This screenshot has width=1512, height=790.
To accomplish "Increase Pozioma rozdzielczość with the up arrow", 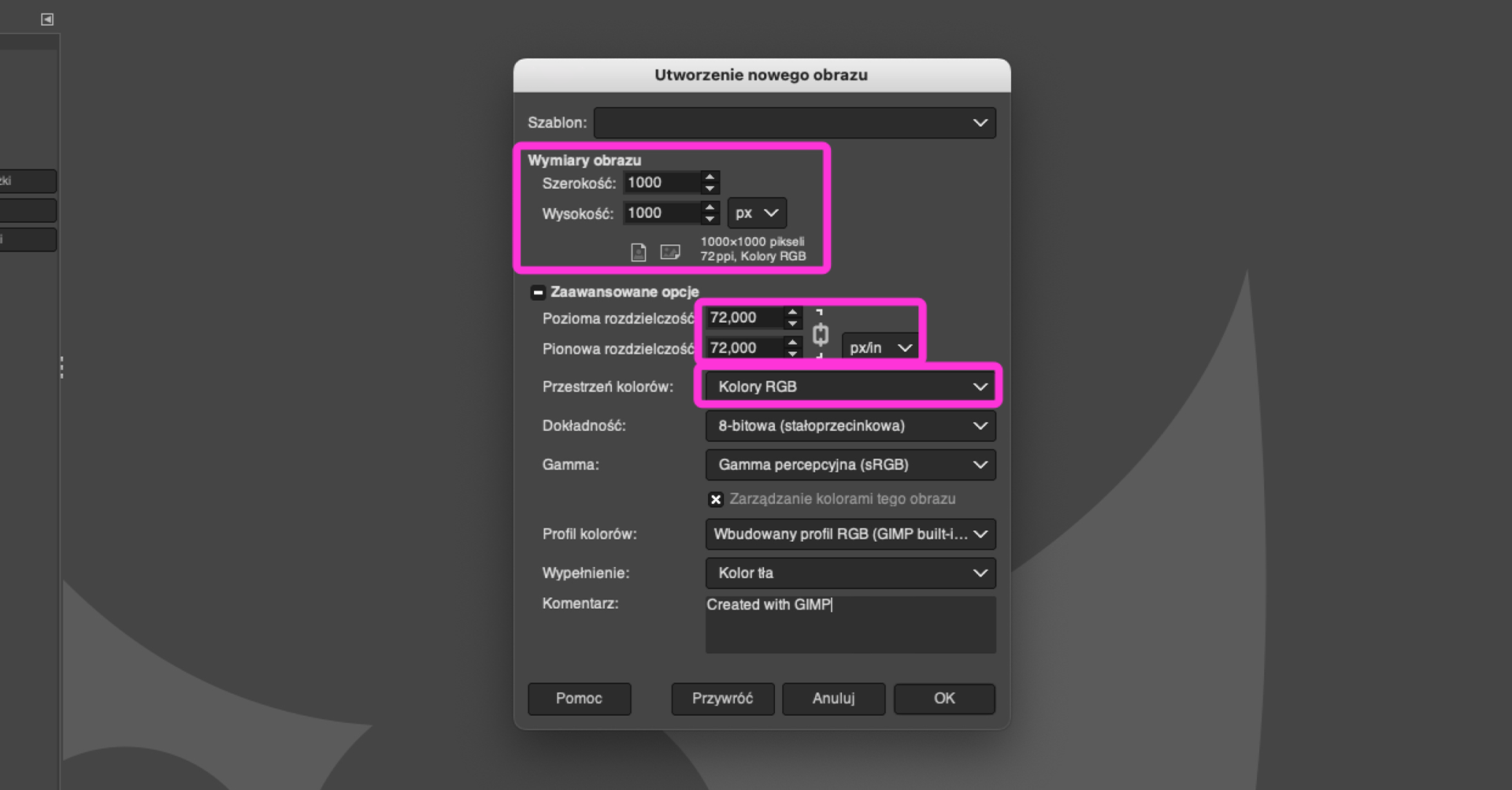I will 792,312.
